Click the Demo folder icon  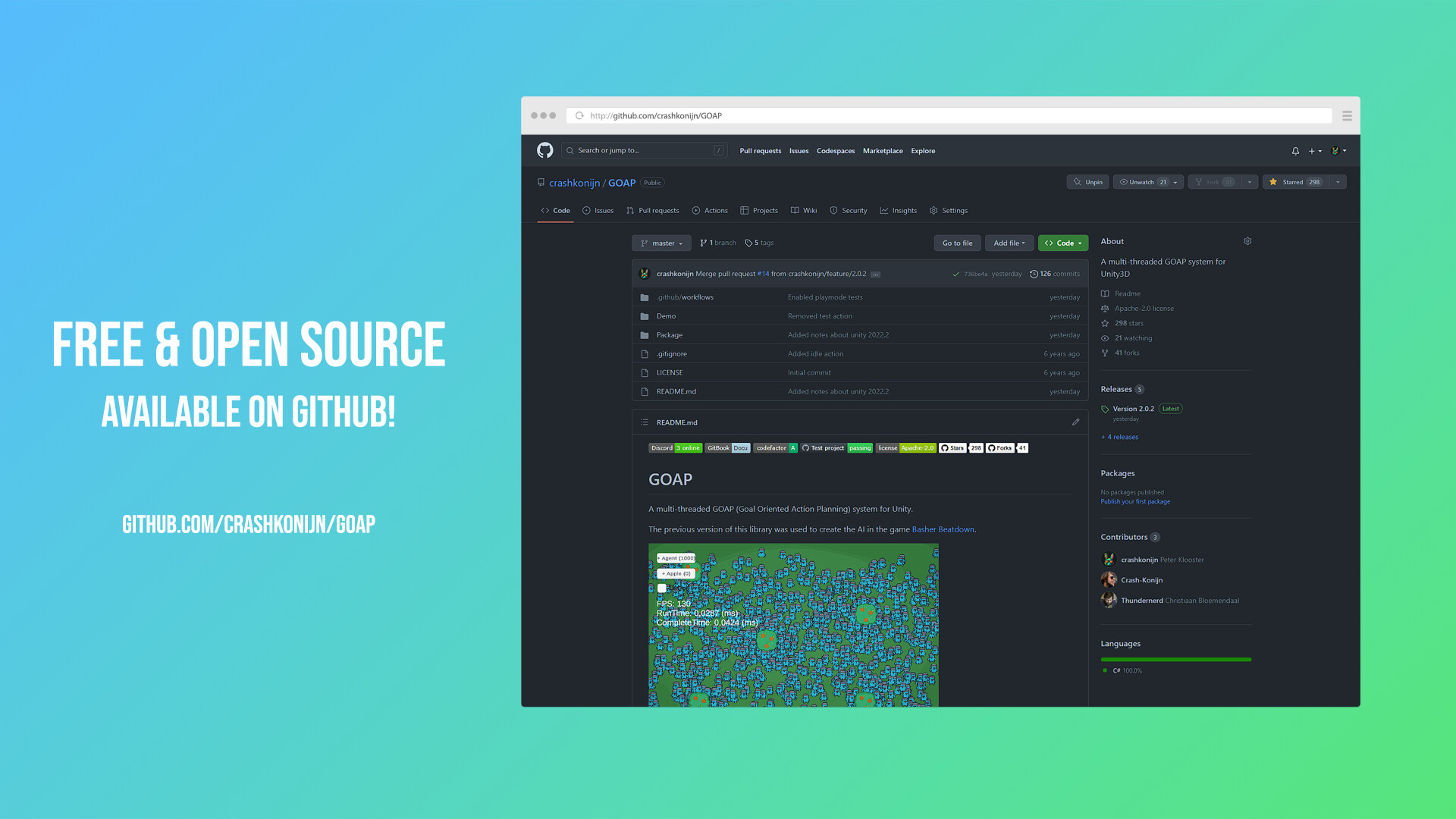[x=645, y=315]
